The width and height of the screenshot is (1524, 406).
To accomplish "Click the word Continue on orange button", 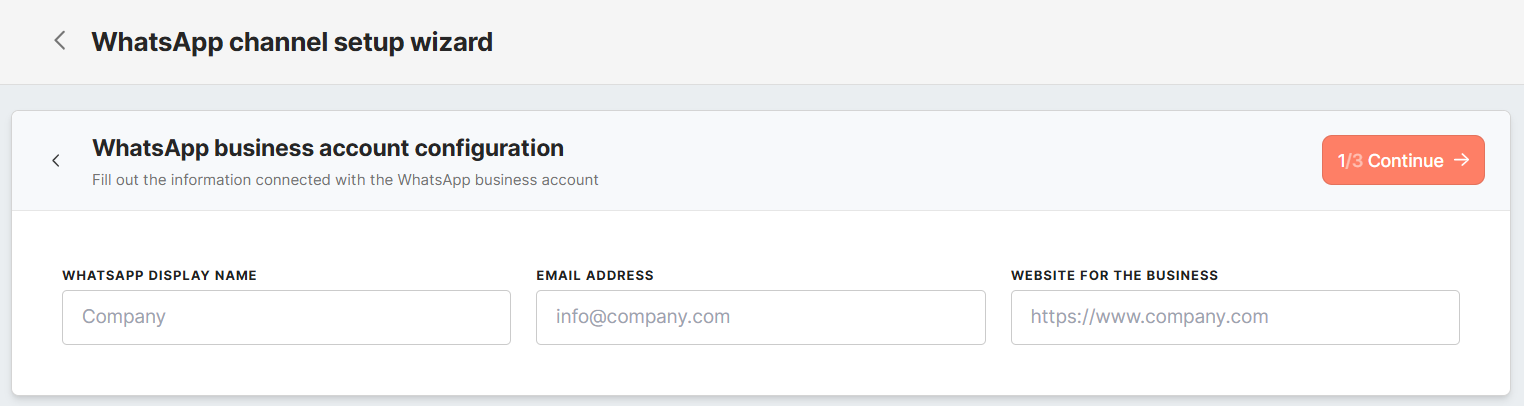I will coord(1406,161).
